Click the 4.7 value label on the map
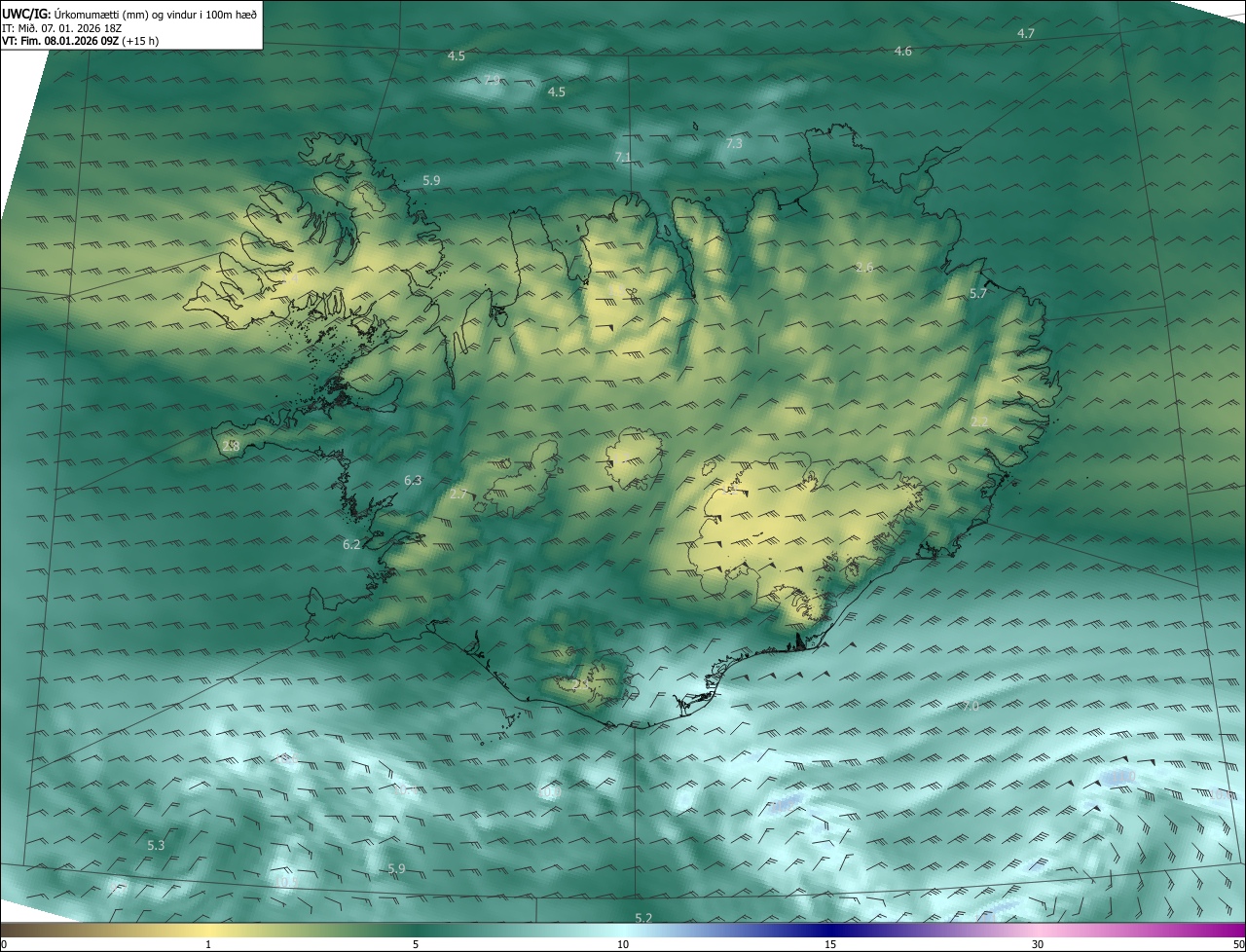The image size is (1246, 952). pyautogui.click(x=1026, y=34)
